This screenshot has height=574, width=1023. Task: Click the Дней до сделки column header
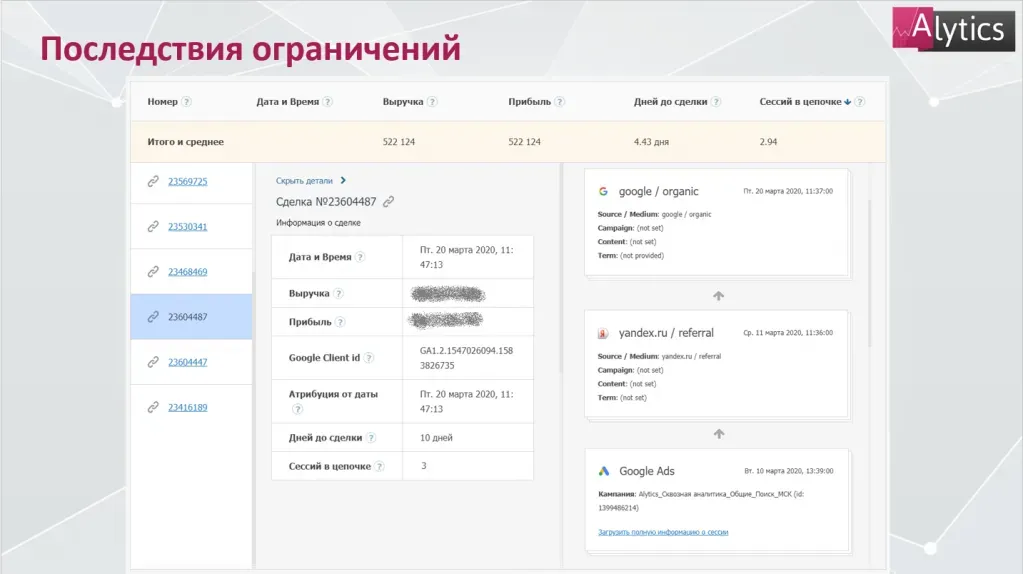tap(670, 102)
